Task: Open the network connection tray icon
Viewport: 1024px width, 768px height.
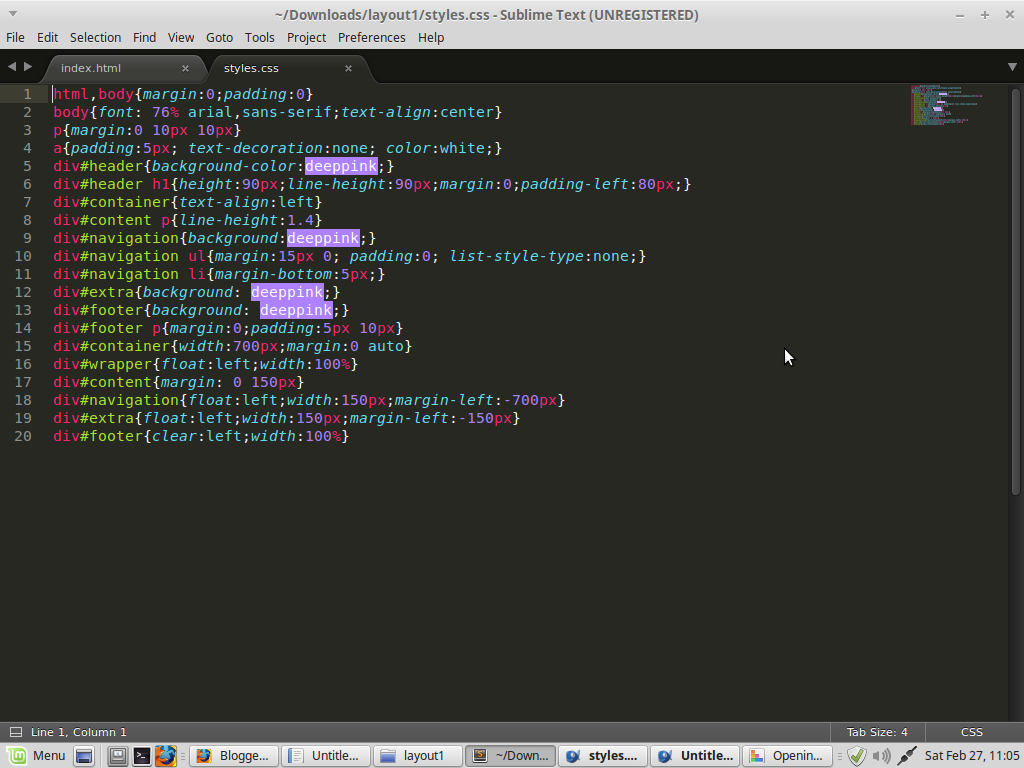Action: pyautogui.click(x=906, y=756)
